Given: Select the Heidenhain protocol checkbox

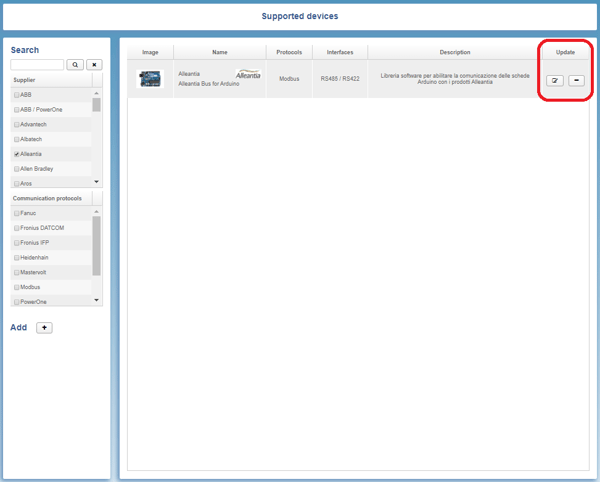Looking at the screenshot, I should [x=16, y=258].
